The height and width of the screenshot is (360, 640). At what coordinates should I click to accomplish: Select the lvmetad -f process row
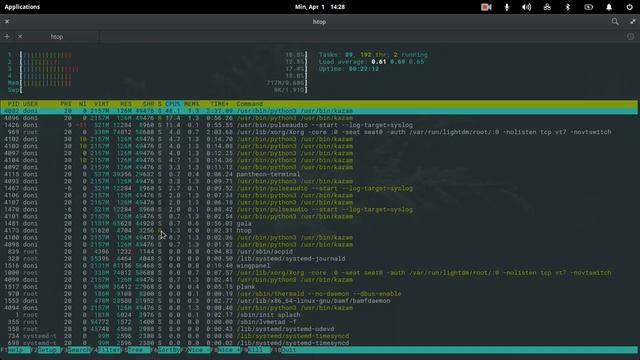point(319,322)
